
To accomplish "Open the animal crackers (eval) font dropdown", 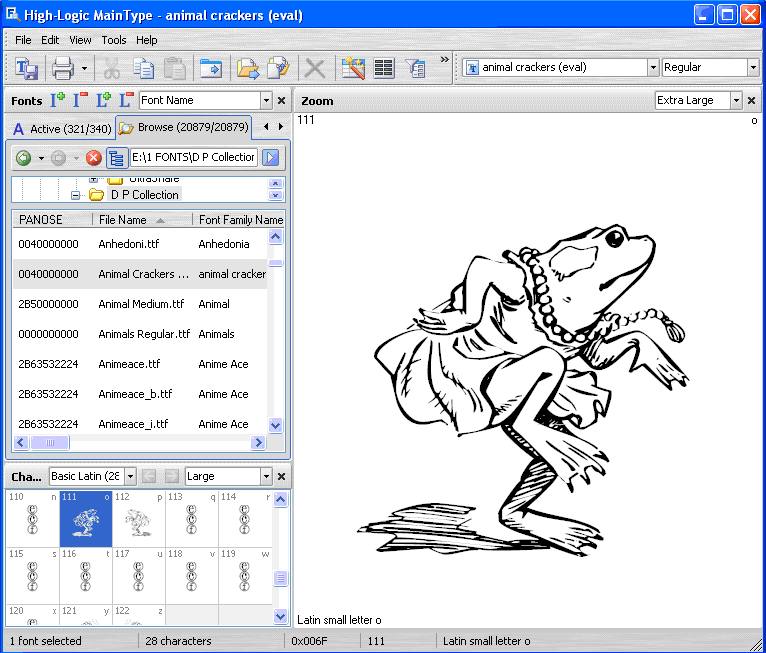I will tap(653, 67).
